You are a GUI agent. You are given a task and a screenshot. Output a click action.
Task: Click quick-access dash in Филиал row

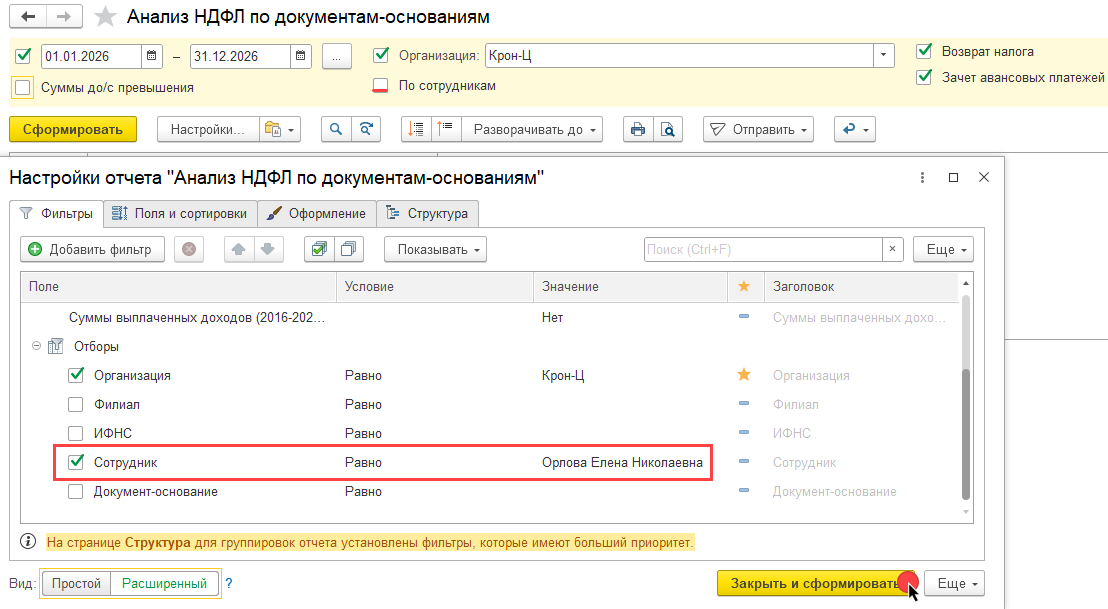(x=744, y=404)
